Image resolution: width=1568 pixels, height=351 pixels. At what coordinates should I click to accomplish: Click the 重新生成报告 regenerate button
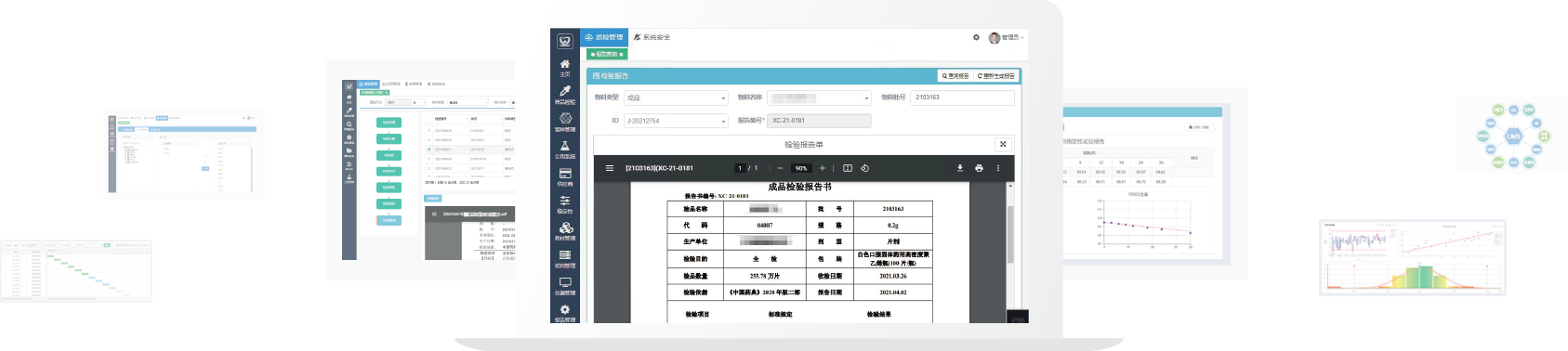coord(995,76)
